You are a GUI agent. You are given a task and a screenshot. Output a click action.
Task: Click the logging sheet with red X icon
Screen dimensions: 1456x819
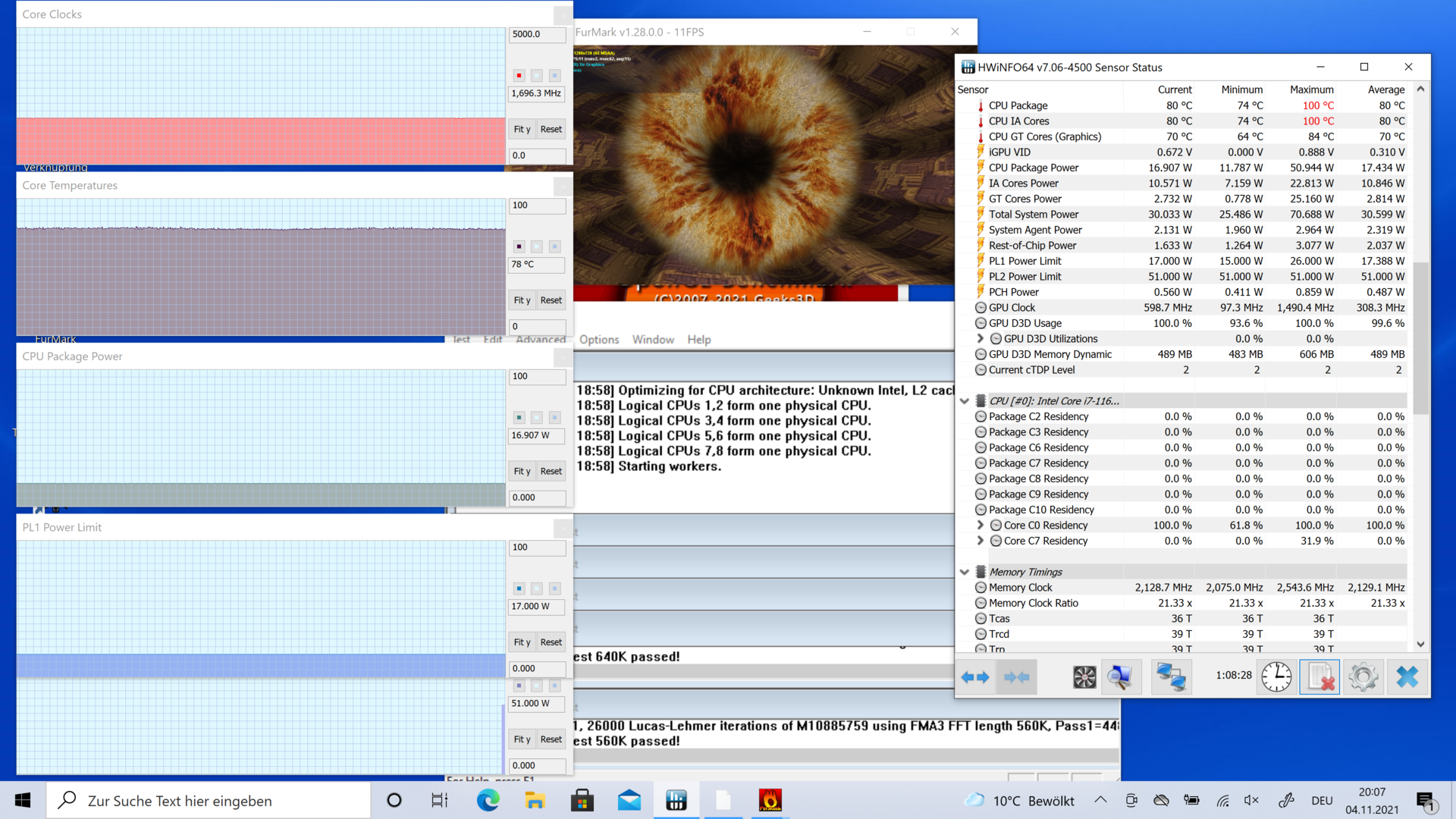(1320, 677)
